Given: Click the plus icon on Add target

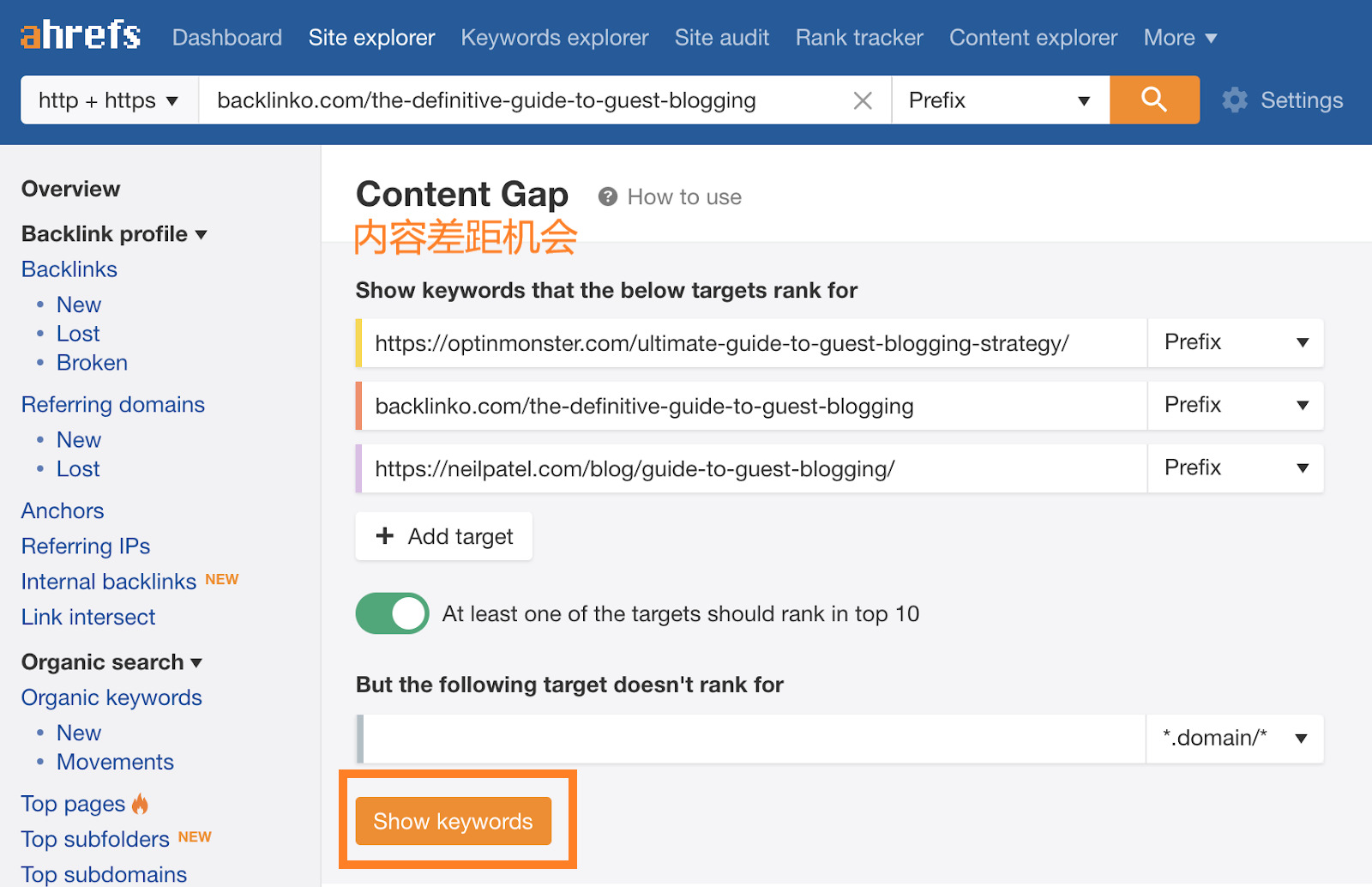Looking at the screenshot, I should pyautogui.click(x=384, y=536).
